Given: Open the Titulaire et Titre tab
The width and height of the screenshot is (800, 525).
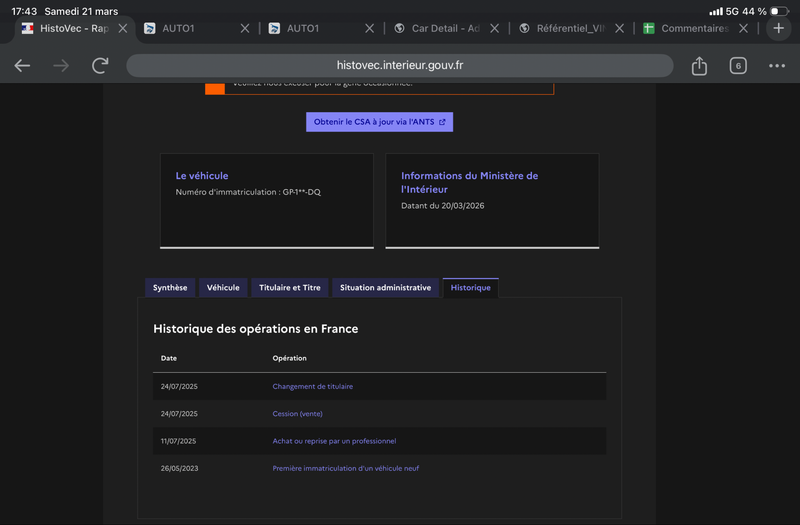Looking at the screenshot, I should 290,288.
